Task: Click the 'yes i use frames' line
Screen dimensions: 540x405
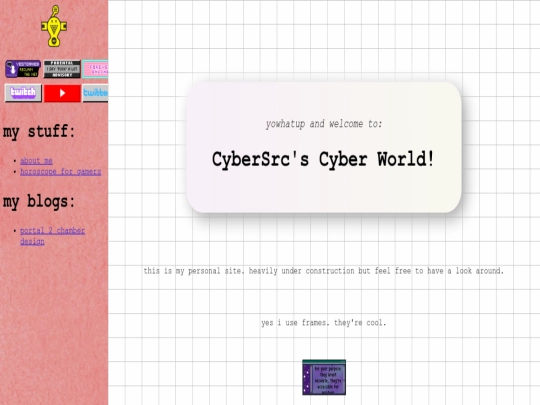Action: (x=323, y=323)
